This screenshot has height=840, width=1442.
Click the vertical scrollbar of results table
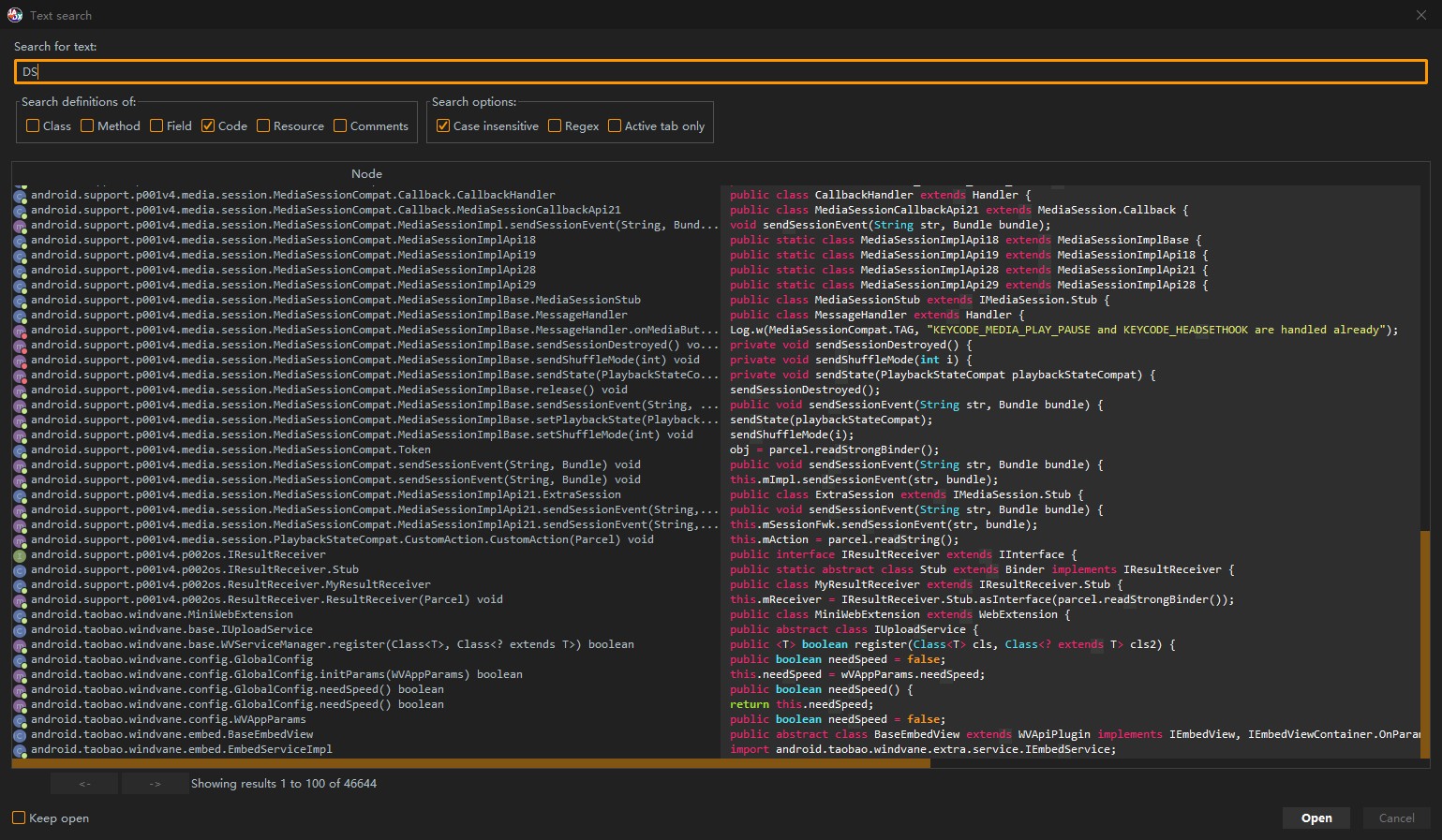(1425, 644)
